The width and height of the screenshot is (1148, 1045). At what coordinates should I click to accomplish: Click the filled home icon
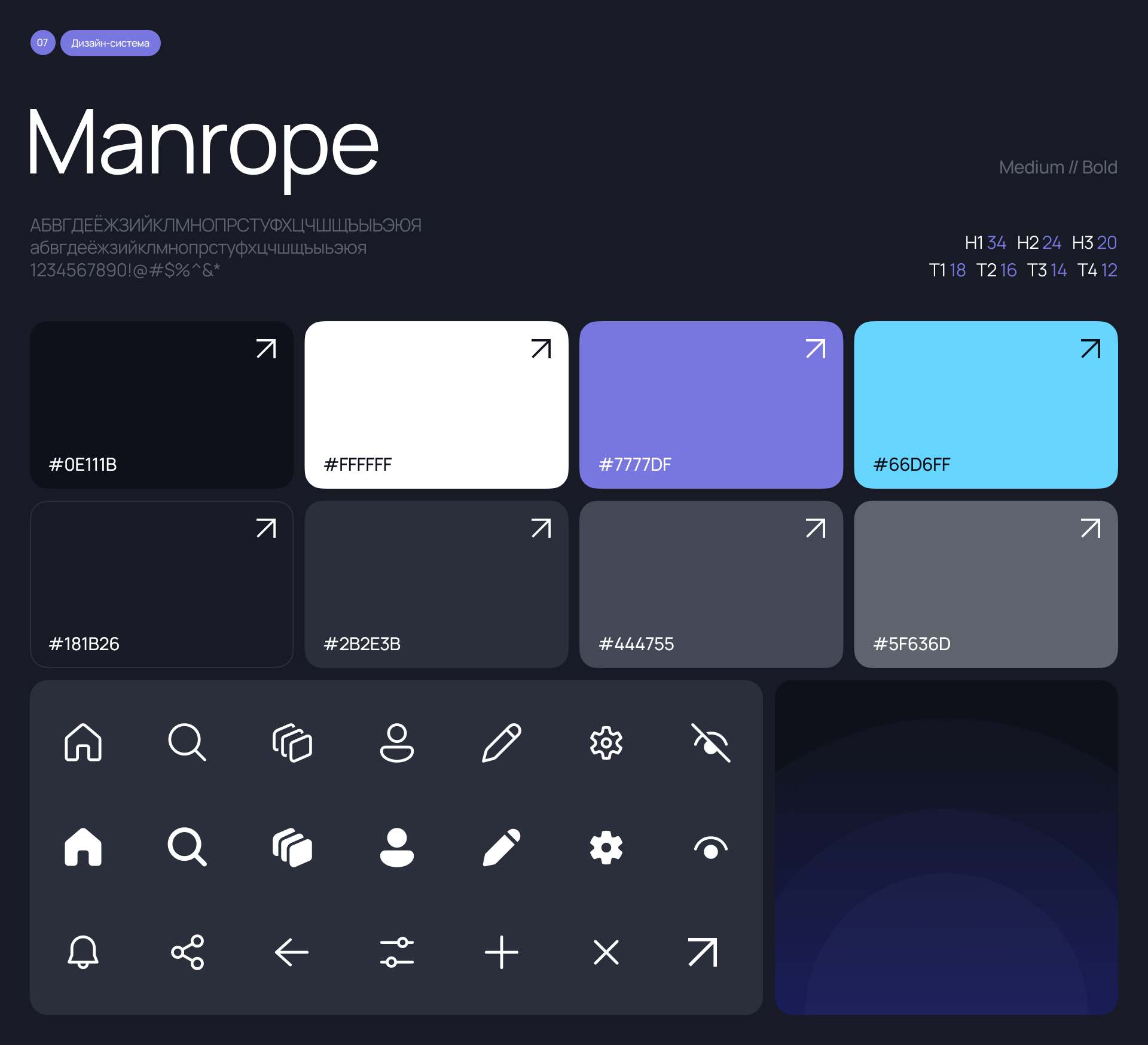point(83,847)
